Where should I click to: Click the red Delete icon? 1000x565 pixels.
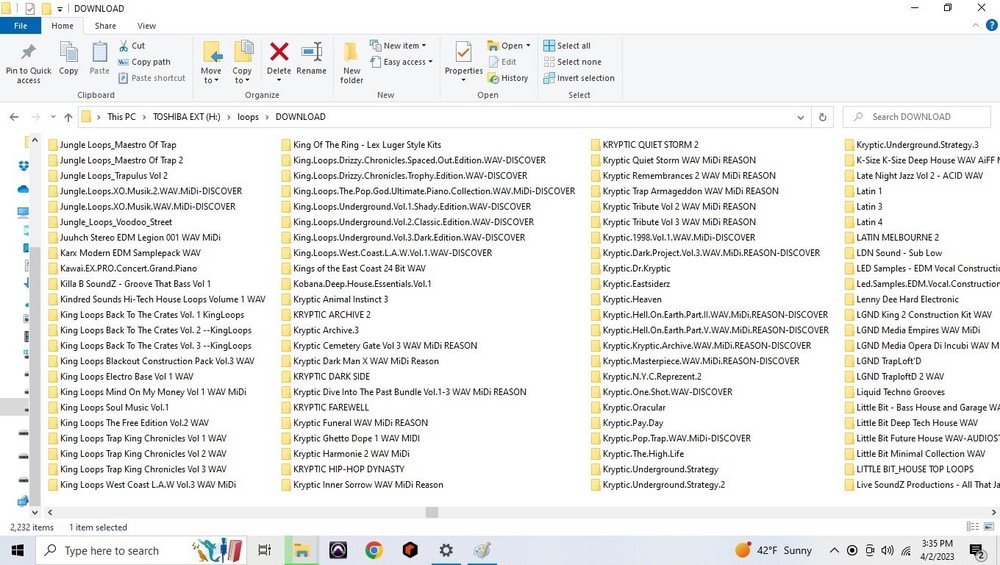coord(279,51)
